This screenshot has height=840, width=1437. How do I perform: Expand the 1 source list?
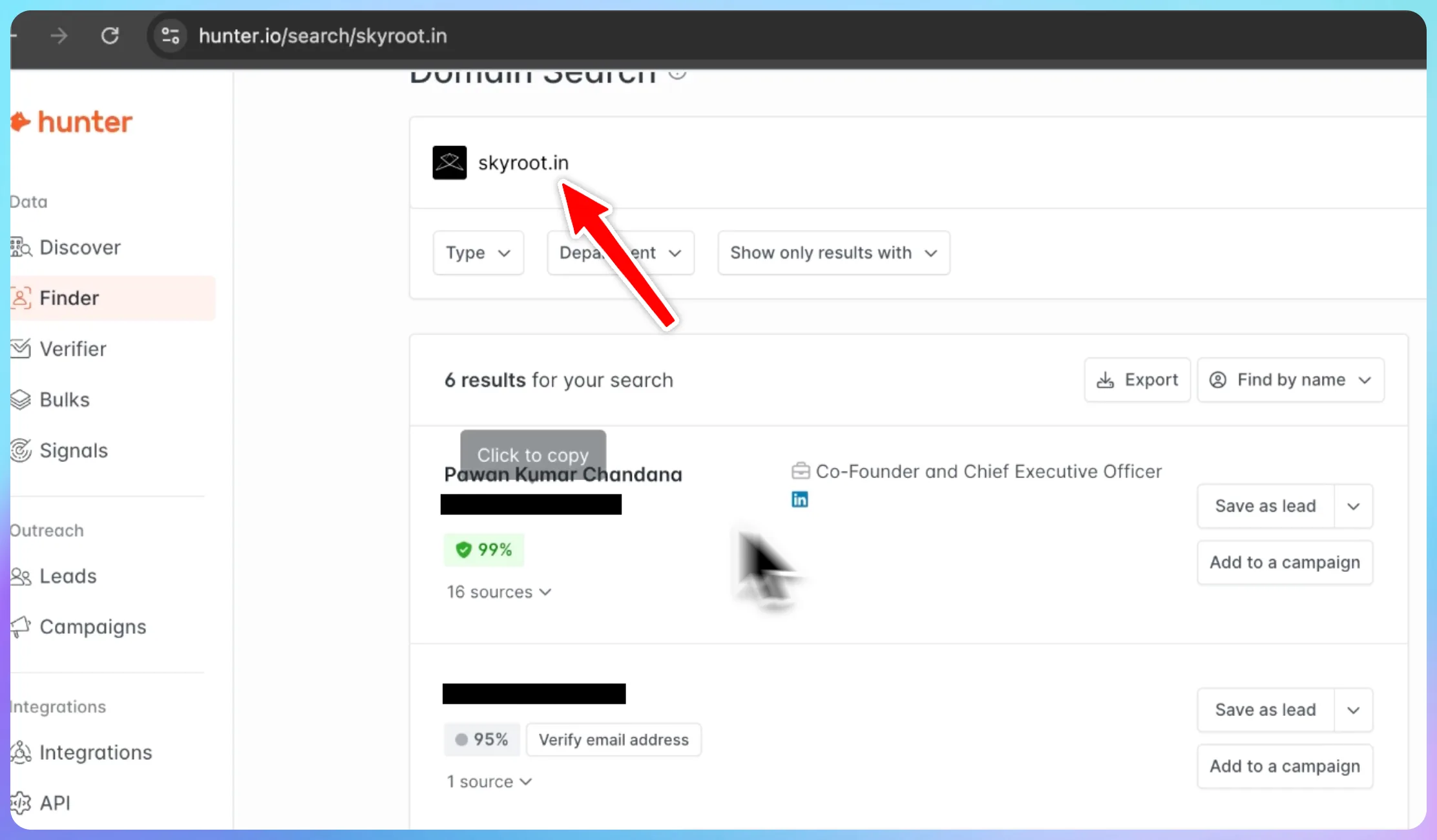tap(489, 782)
